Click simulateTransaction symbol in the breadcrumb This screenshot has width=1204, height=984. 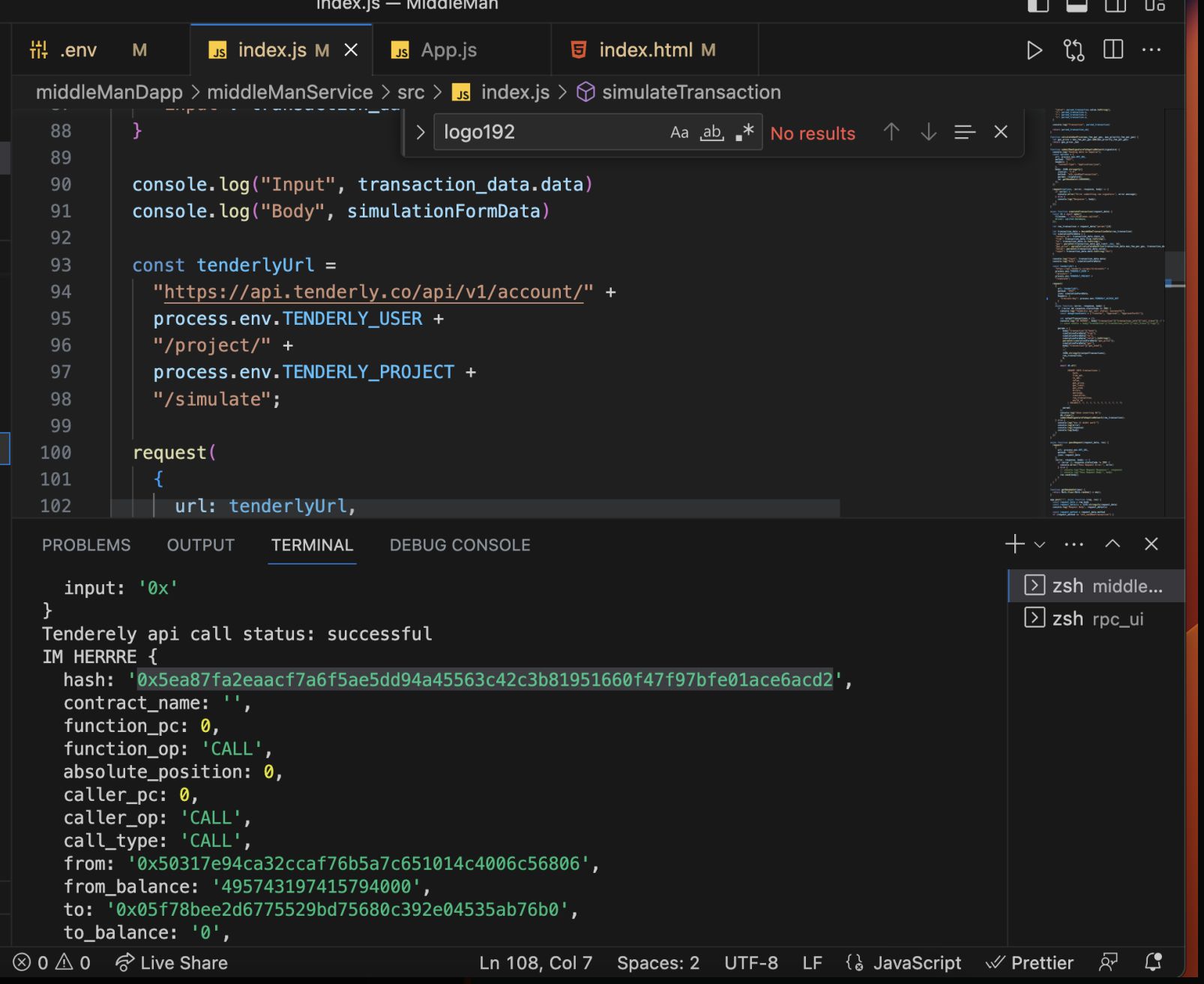point(678,92)
